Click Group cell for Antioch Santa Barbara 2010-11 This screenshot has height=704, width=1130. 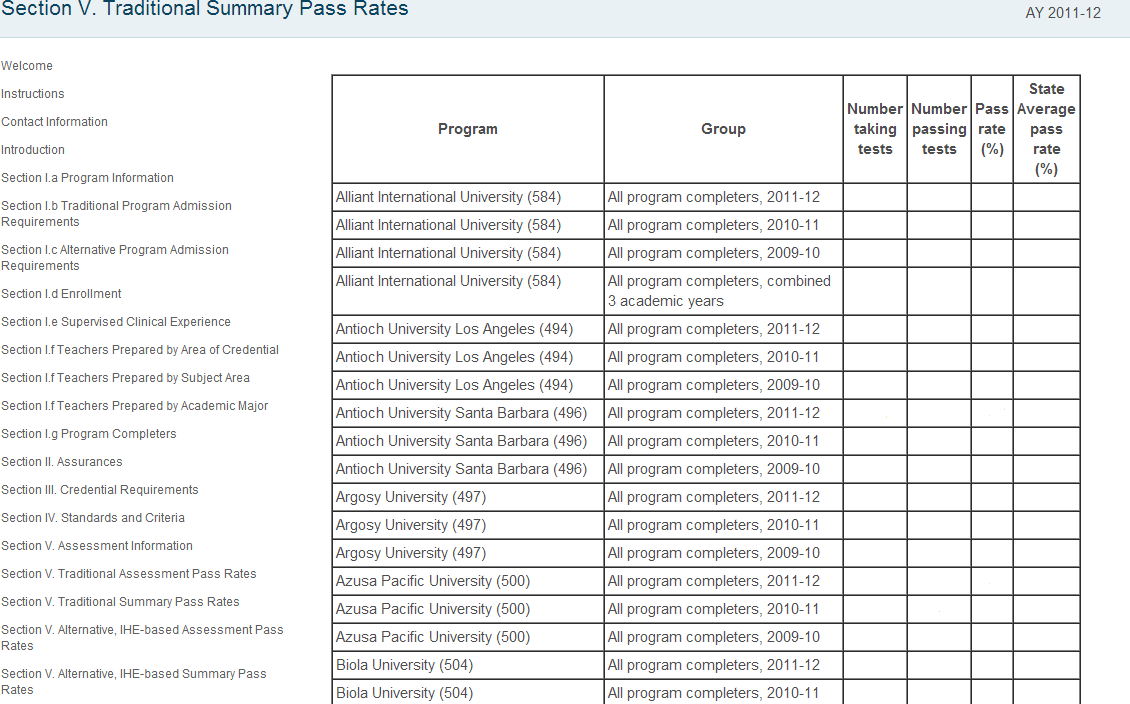[x=724, y=442]
